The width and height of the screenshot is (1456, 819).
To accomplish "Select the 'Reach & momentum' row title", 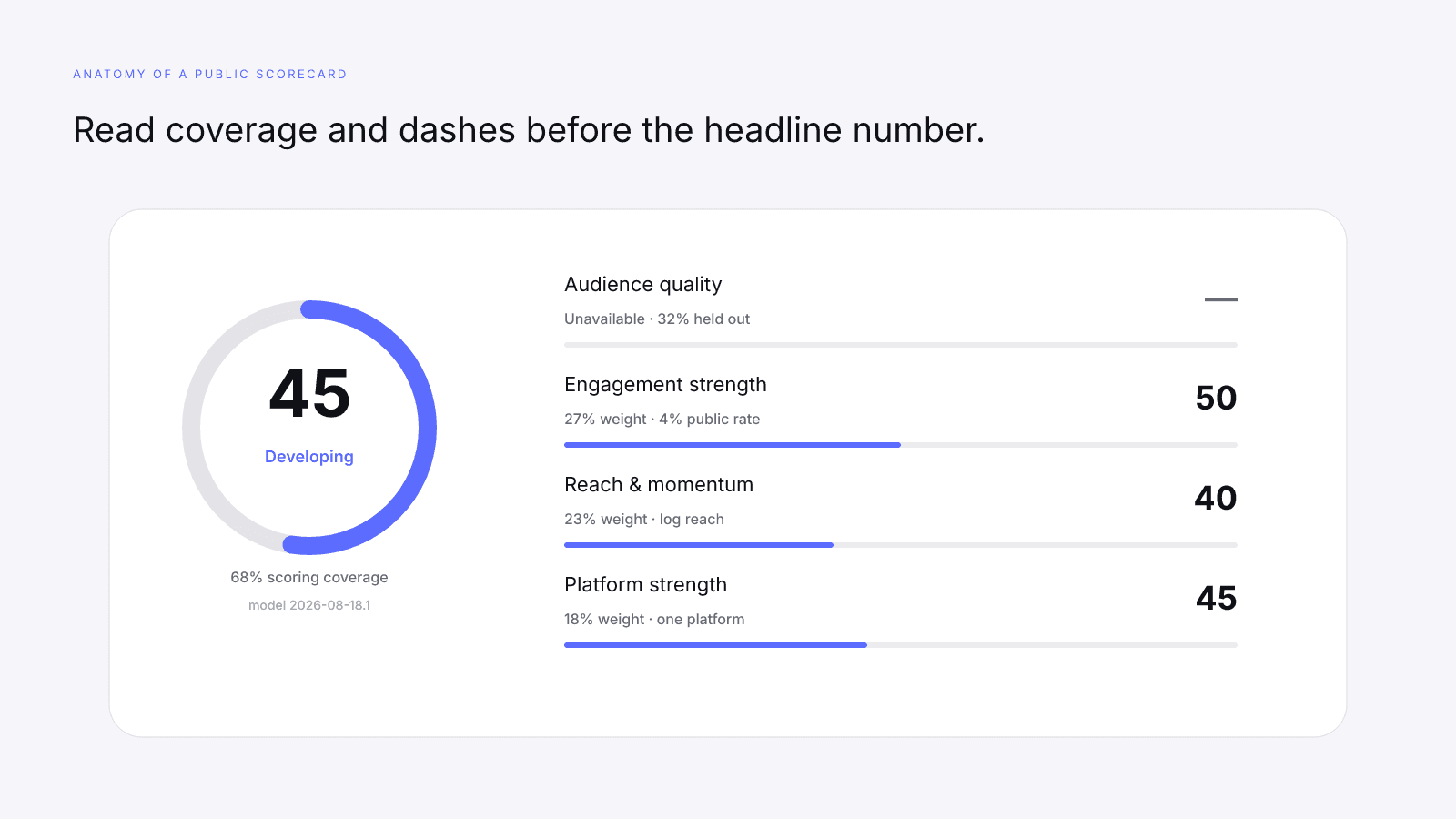I will [659, 484].
